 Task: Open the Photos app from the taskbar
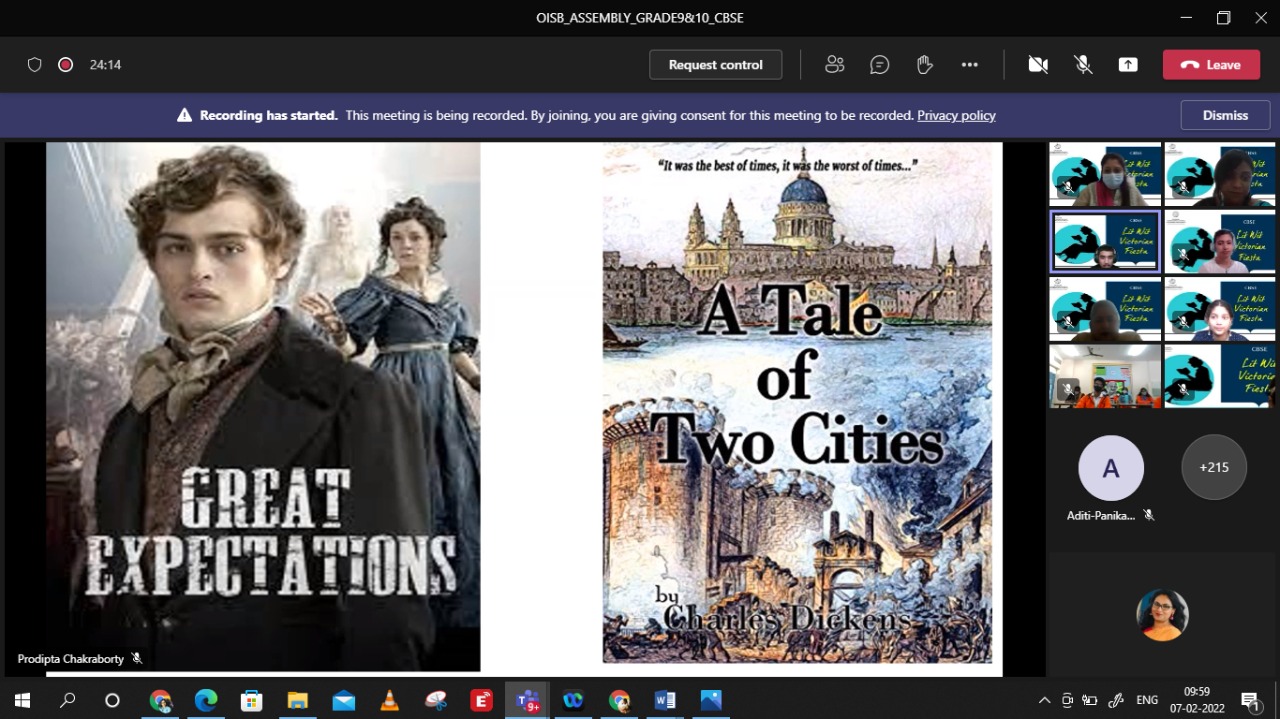[711, 700]
